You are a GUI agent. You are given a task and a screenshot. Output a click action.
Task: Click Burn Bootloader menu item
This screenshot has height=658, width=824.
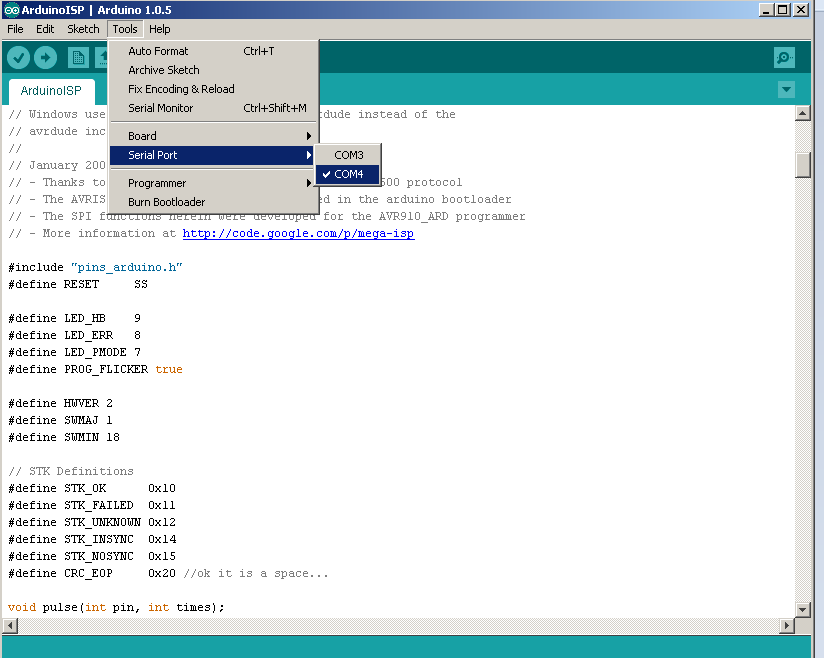point(213,202)
